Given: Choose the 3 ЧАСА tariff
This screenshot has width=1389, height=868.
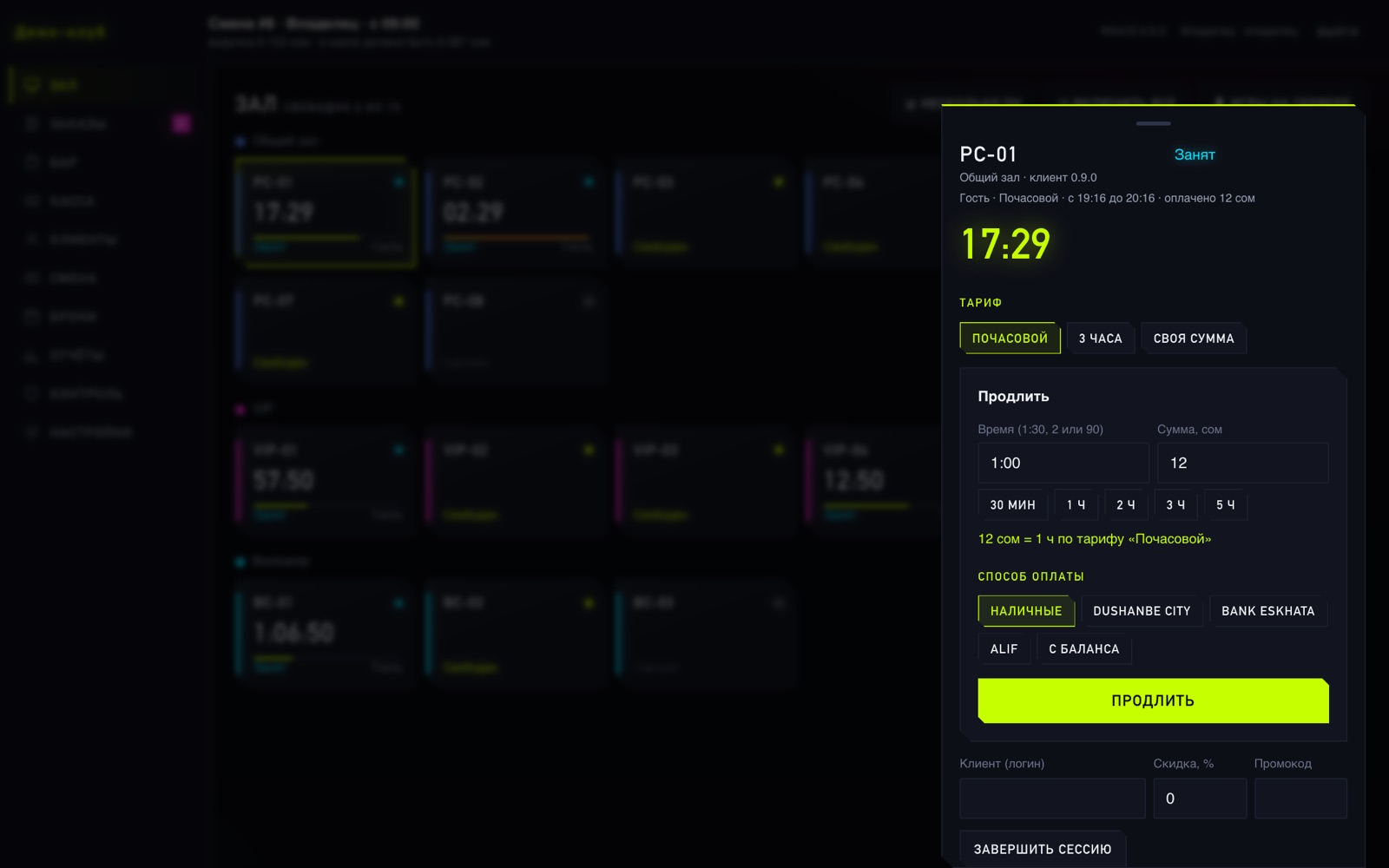Looking at the screenshot, I should click(1100, 339).
